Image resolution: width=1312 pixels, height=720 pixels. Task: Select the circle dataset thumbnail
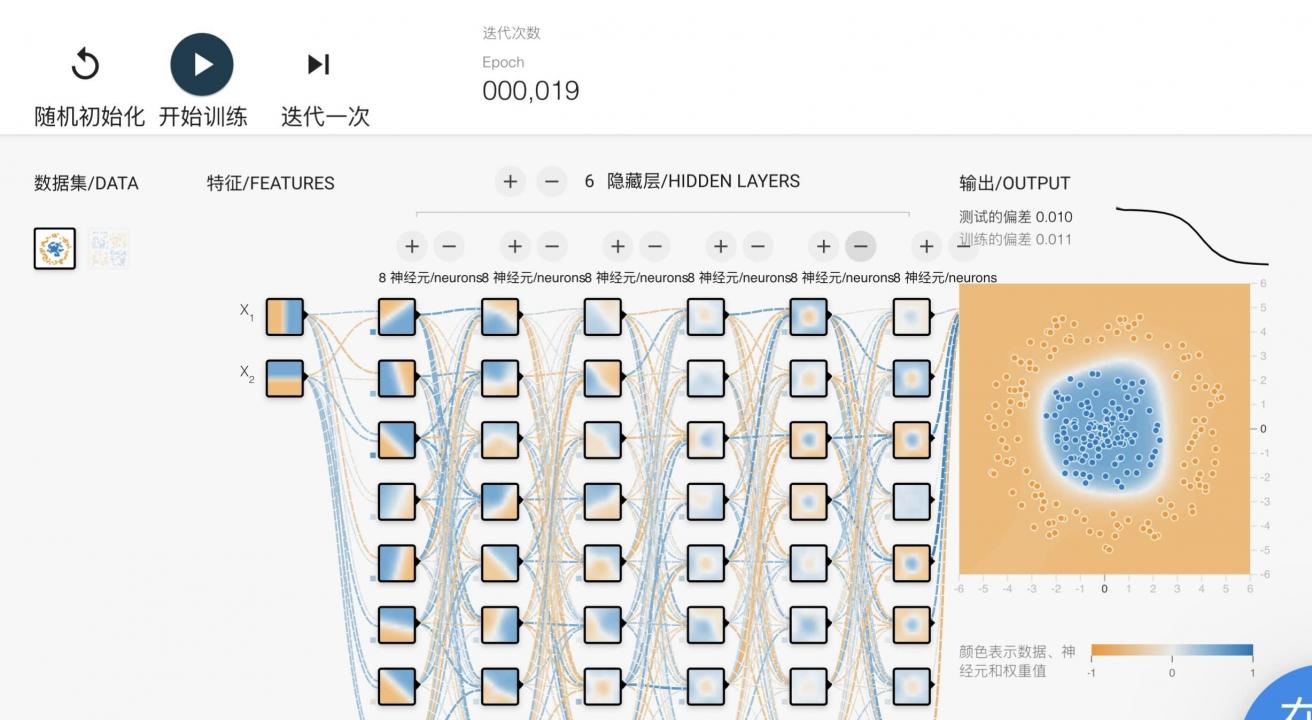pos(54,248)
